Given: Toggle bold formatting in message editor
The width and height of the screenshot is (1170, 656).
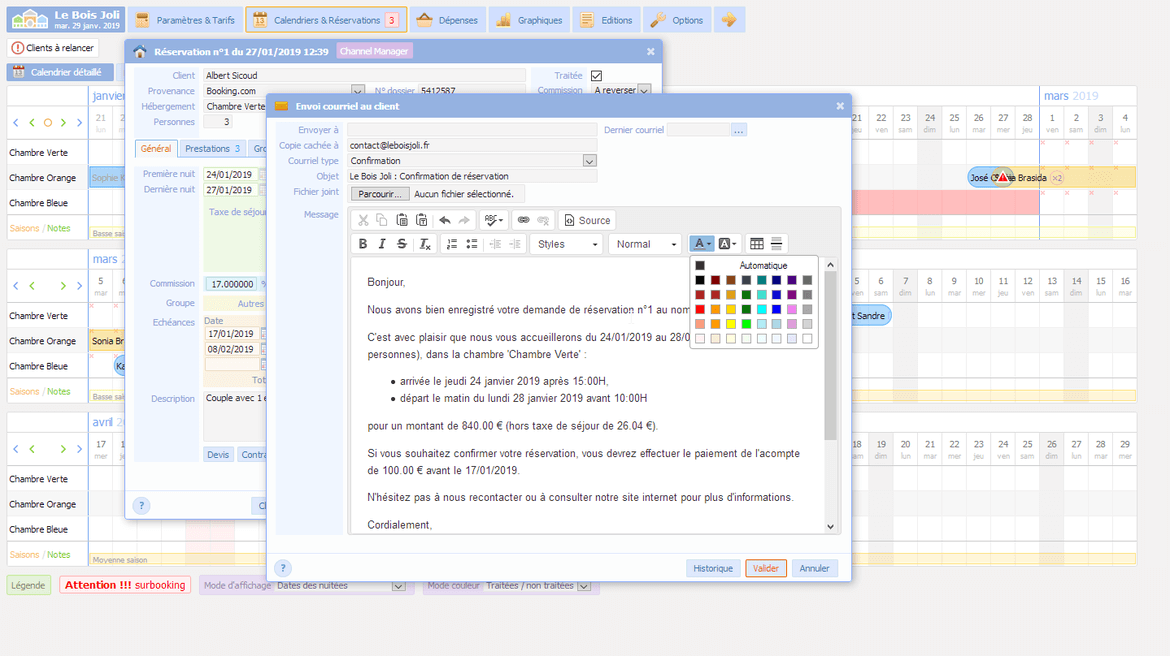Looking at the screenshot, I should (363, 244).
